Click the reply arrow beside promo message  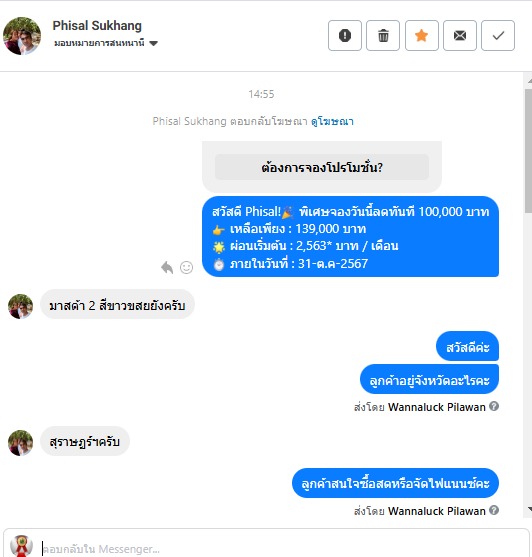(167, 267)
